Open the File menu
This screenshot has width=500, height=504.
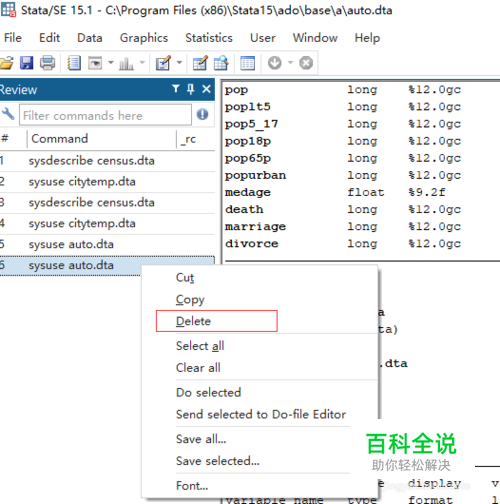tap(13, 38)
